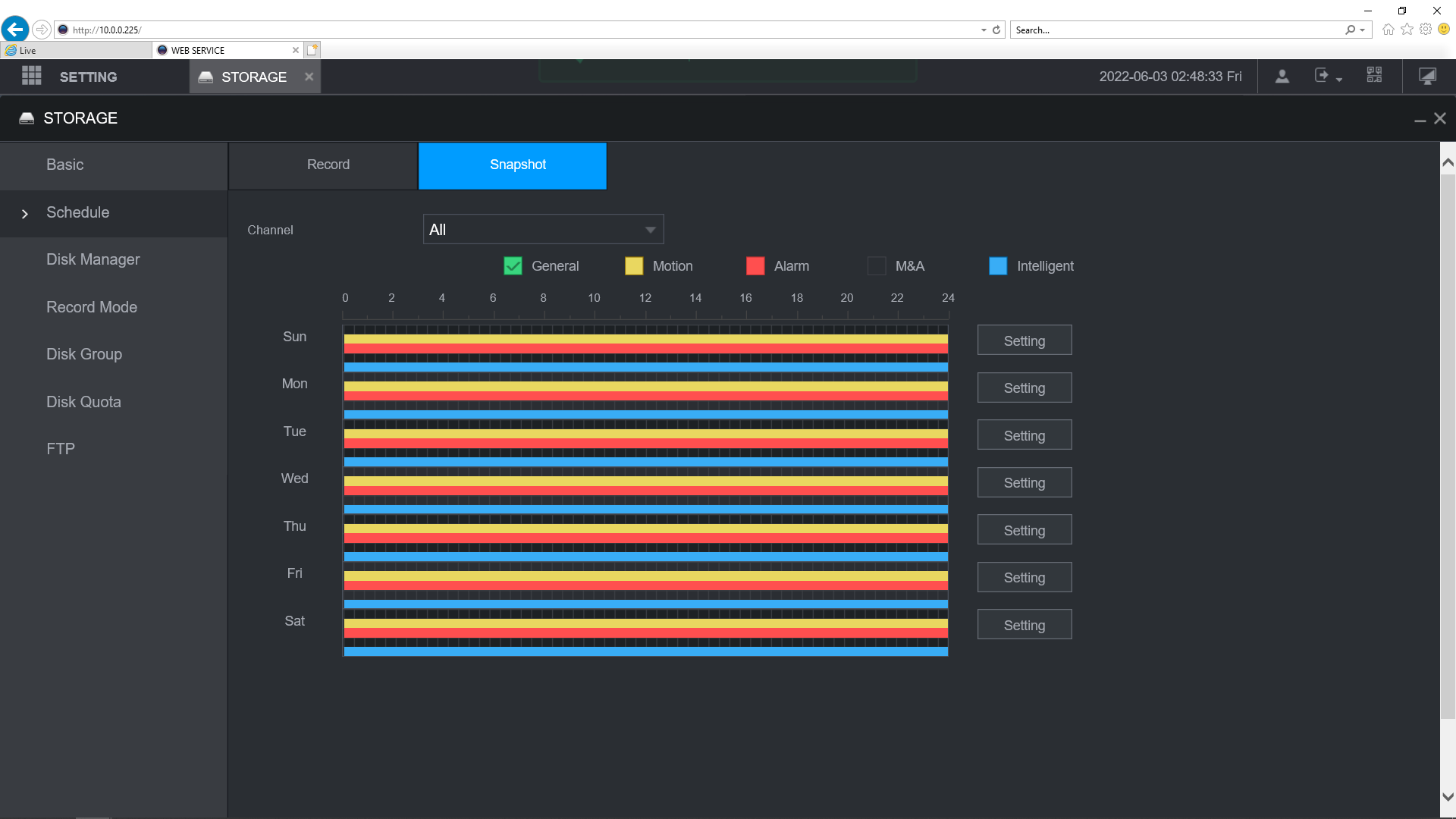Open a new browser tab
This screenshot has height=819, width=1456.
[x=312, y=50]
